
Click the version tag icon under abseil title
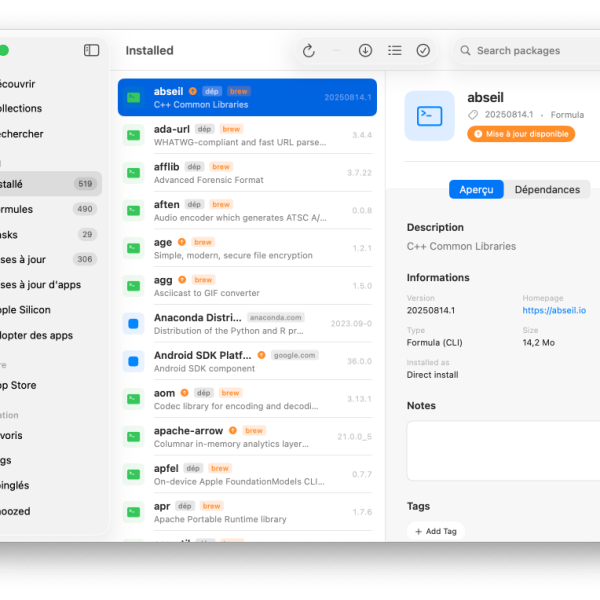point(473,115)
